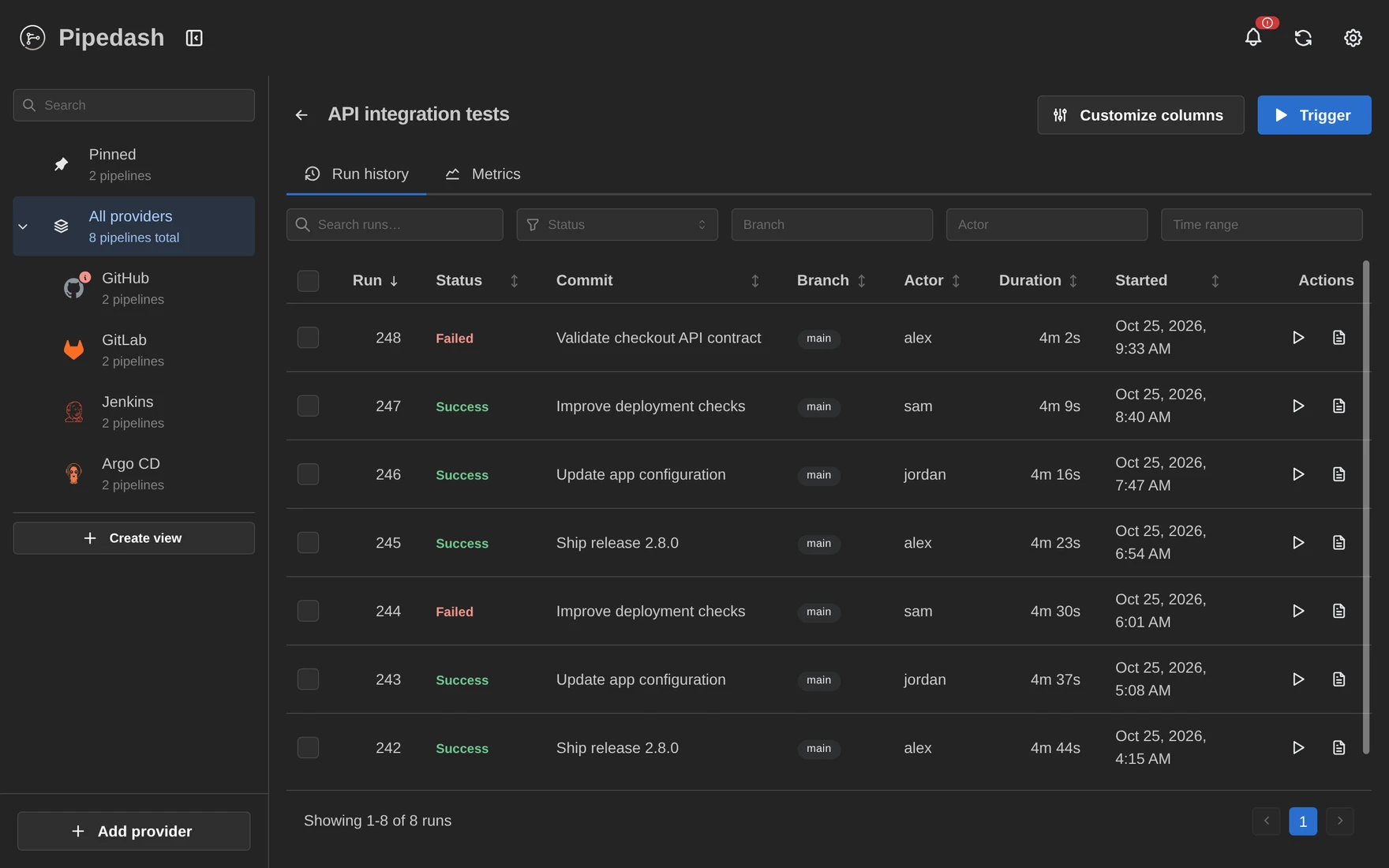This screenshot has width=1389, height=868.
Task: Sort by Duration column
Action: click(x=1038, y=281)
